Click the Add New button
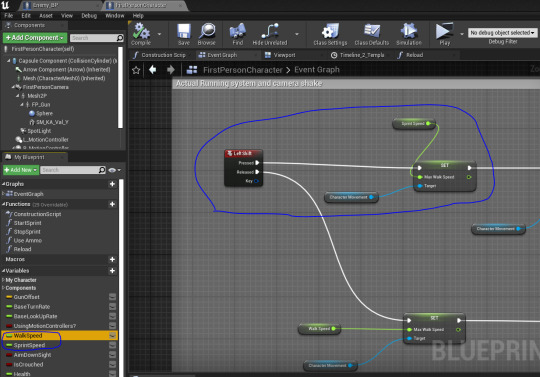The width and height of the screenshot is (540, 377). [x=21, y=170]
